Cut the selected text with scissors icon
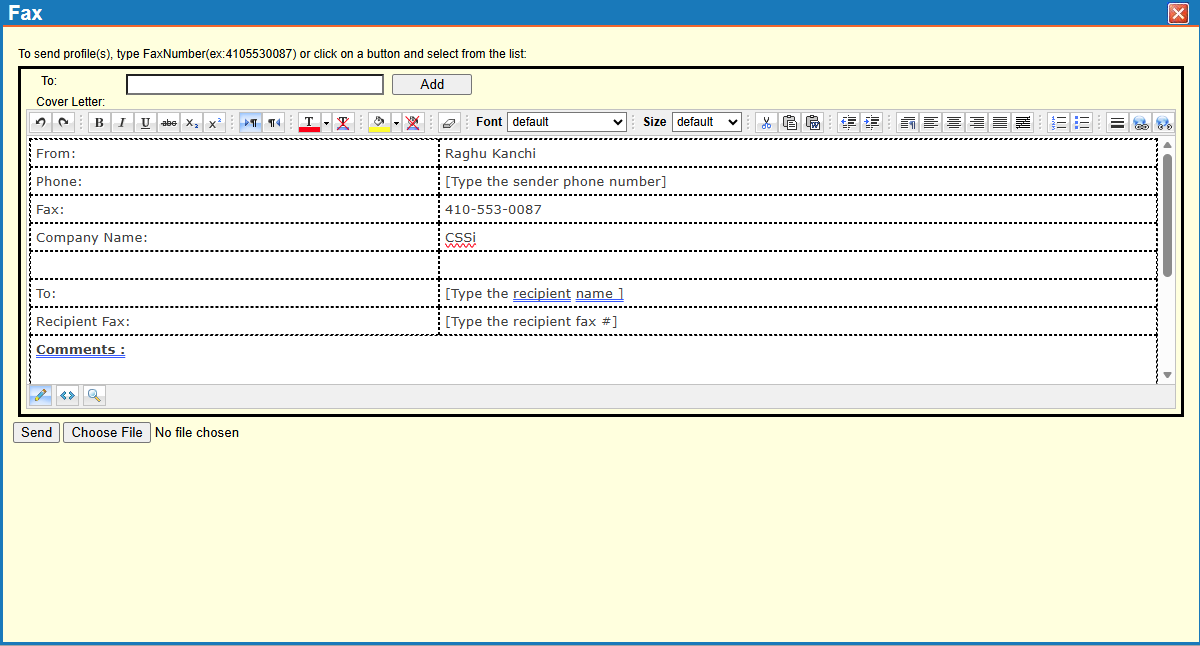The image size is (1200, 646). 766,122
